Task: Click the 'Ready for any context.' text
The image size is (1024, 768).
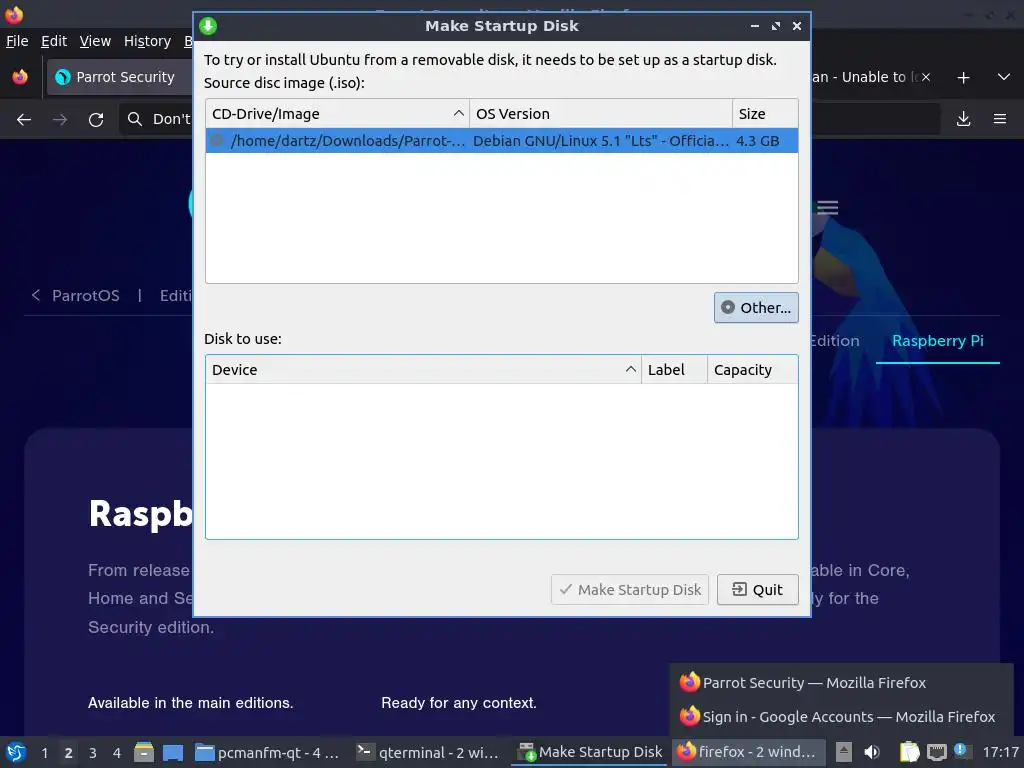Action: (458, 703)
